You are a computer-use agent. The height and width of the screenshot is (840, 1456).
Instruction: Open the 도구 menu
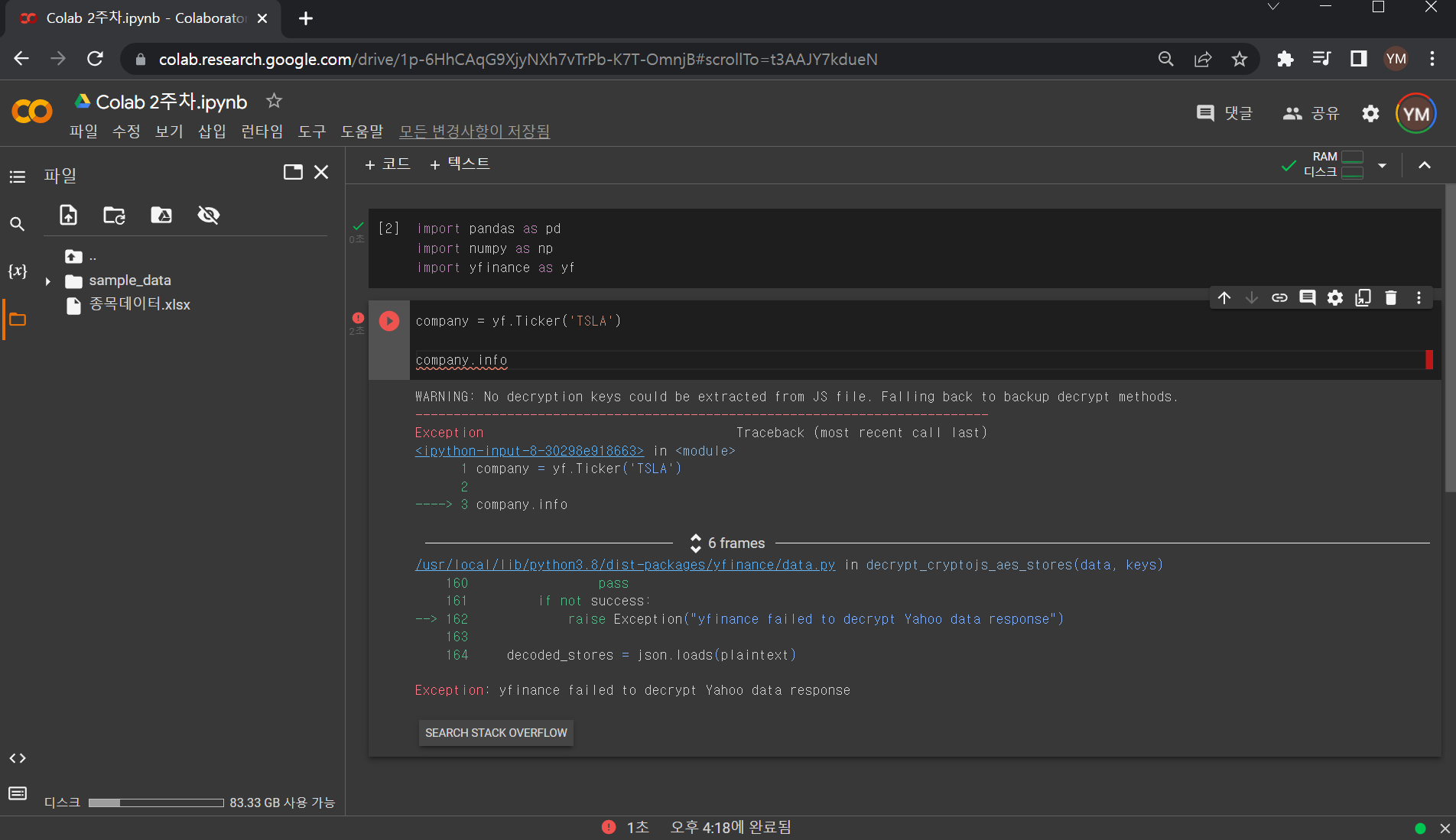coord(312,131)
